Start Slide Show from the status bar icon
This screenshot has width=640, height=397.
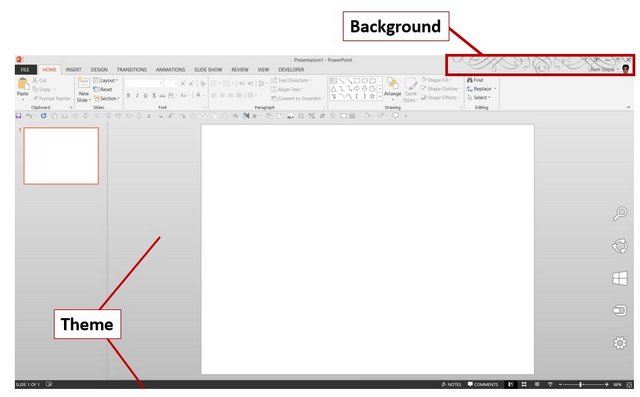tap(550, 384)
